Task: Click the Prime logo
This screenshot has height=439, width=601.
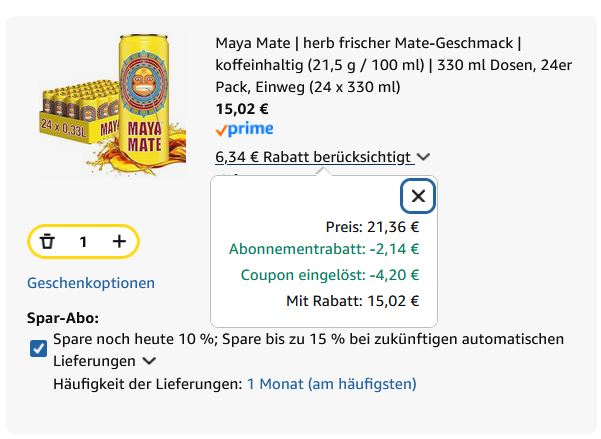Action: click(244, 129)
